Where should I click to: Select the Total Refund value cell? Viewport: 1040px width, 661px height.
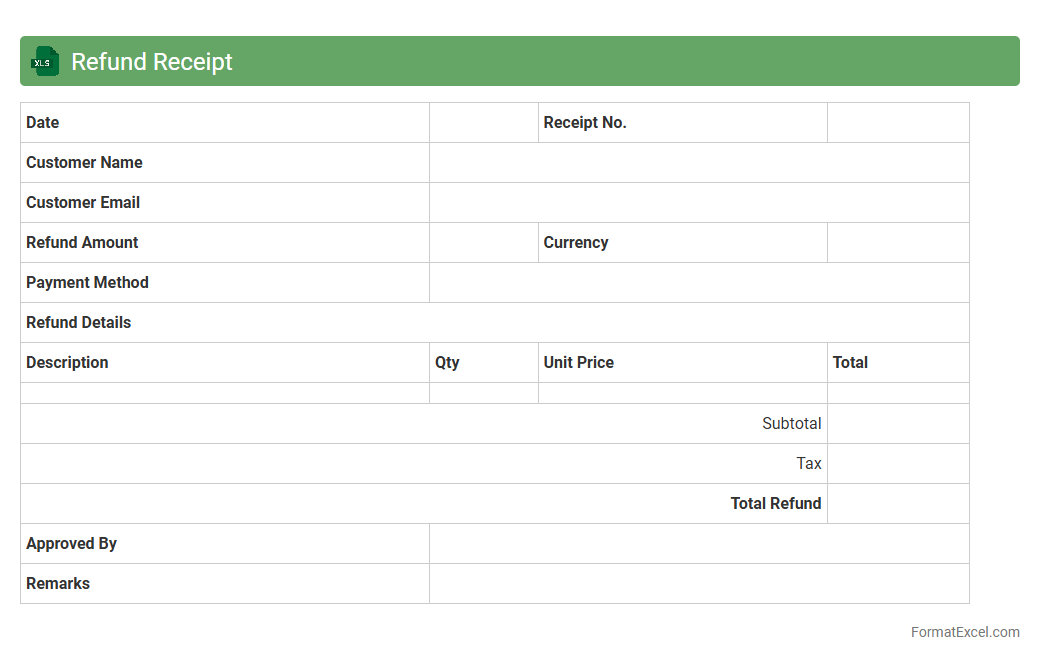pos(898,504)
